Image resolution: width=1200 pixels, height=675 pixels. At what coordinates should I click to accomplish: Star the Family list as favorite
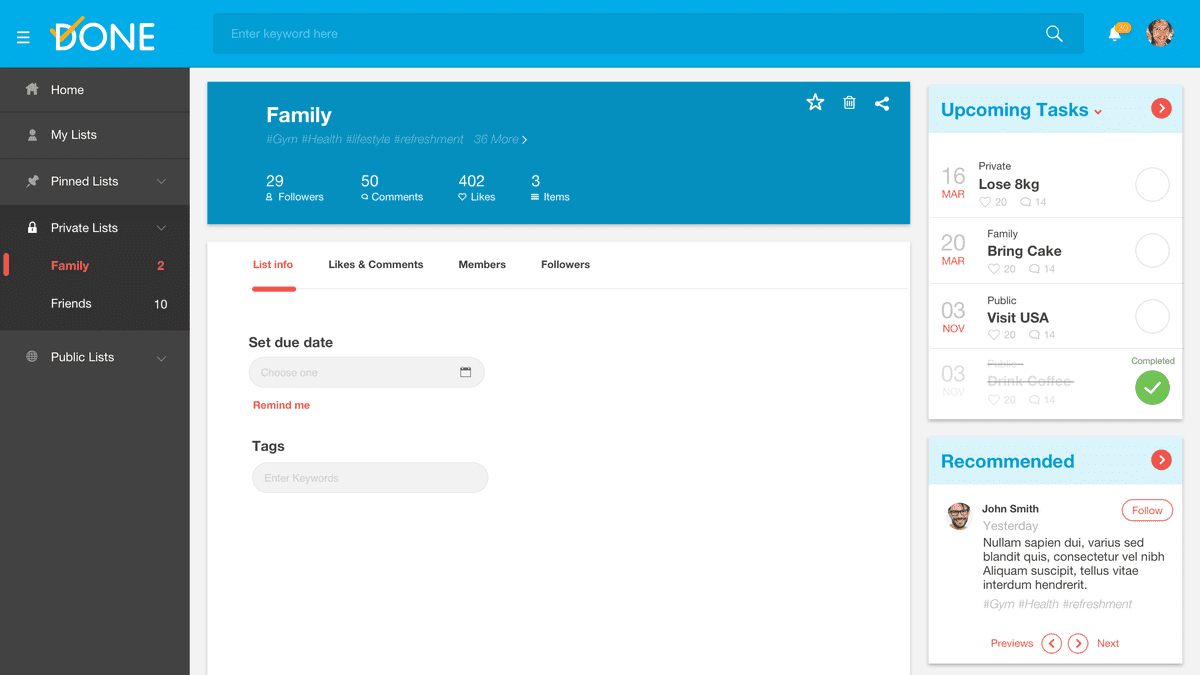[815, 102]
